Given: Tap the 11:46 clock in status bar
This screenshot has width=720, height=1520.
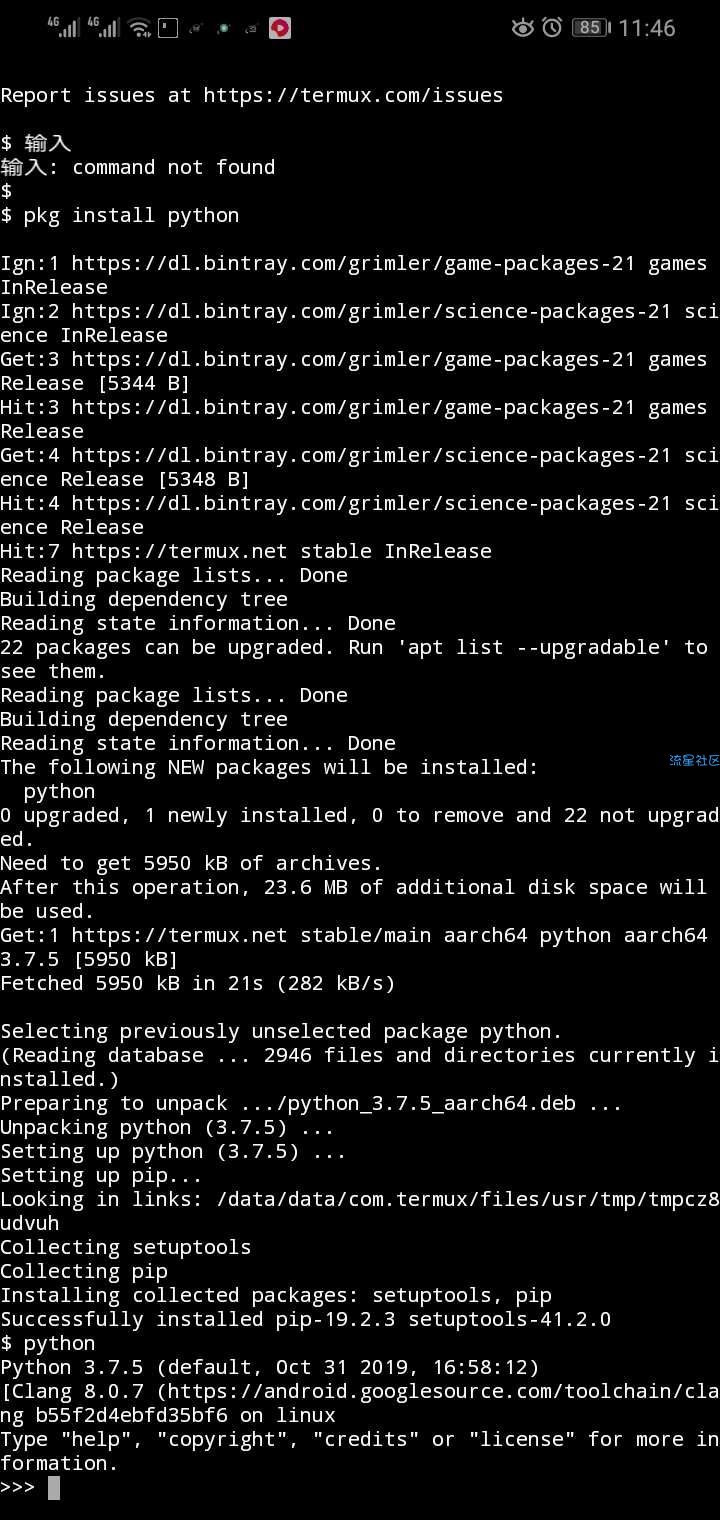Looking at the screenshot, I should [x=647, y=28].
